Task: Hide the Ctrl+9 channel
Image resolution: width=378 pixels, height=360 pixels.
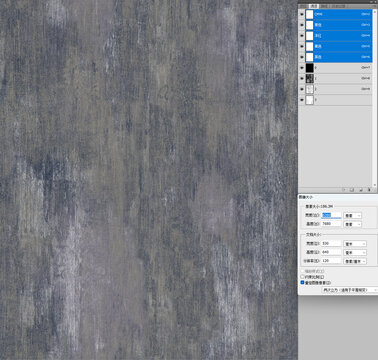Action: [x=302, y=89]
